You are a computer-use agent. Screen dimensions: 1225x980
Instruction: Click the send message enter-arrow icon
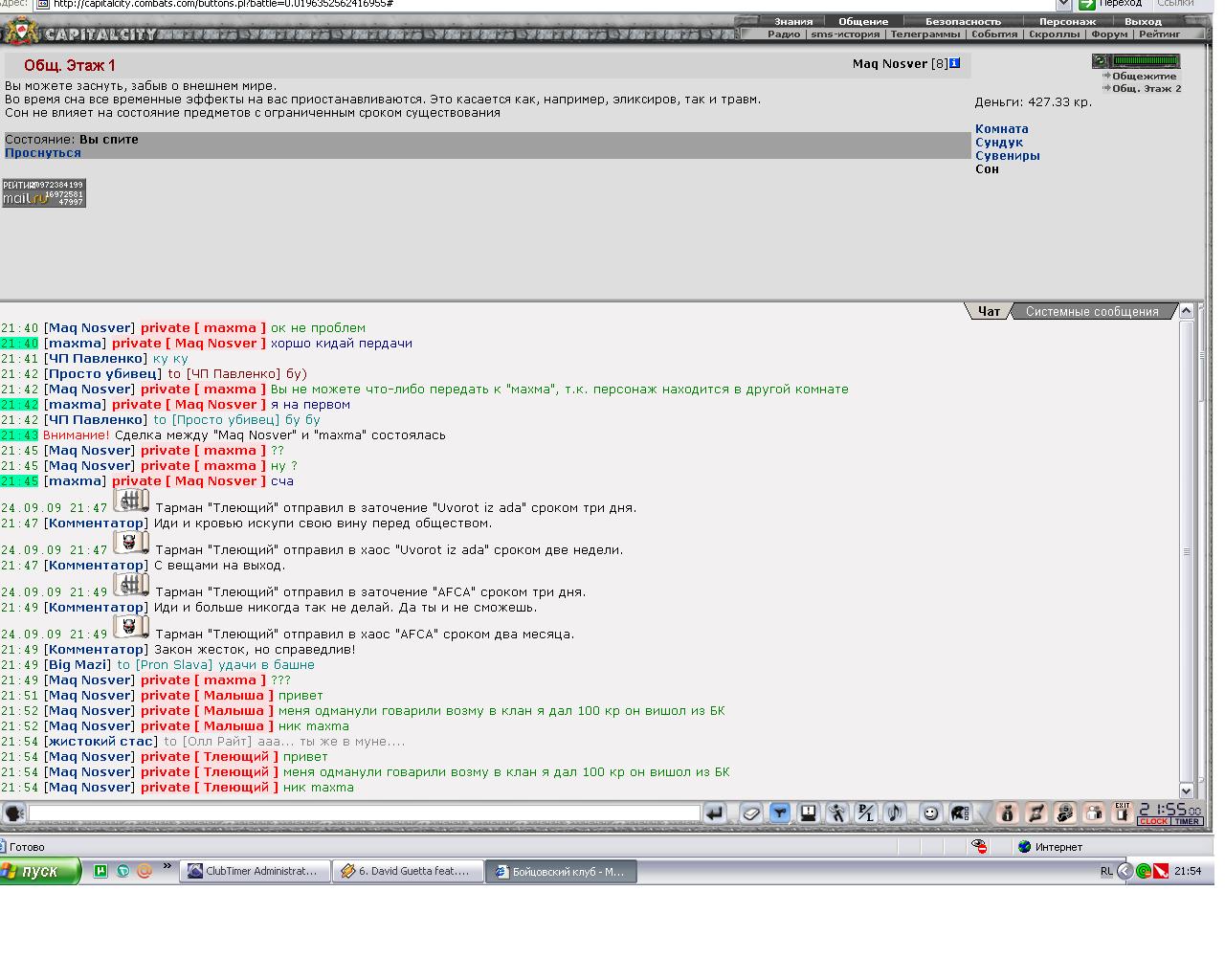[715, 813]
